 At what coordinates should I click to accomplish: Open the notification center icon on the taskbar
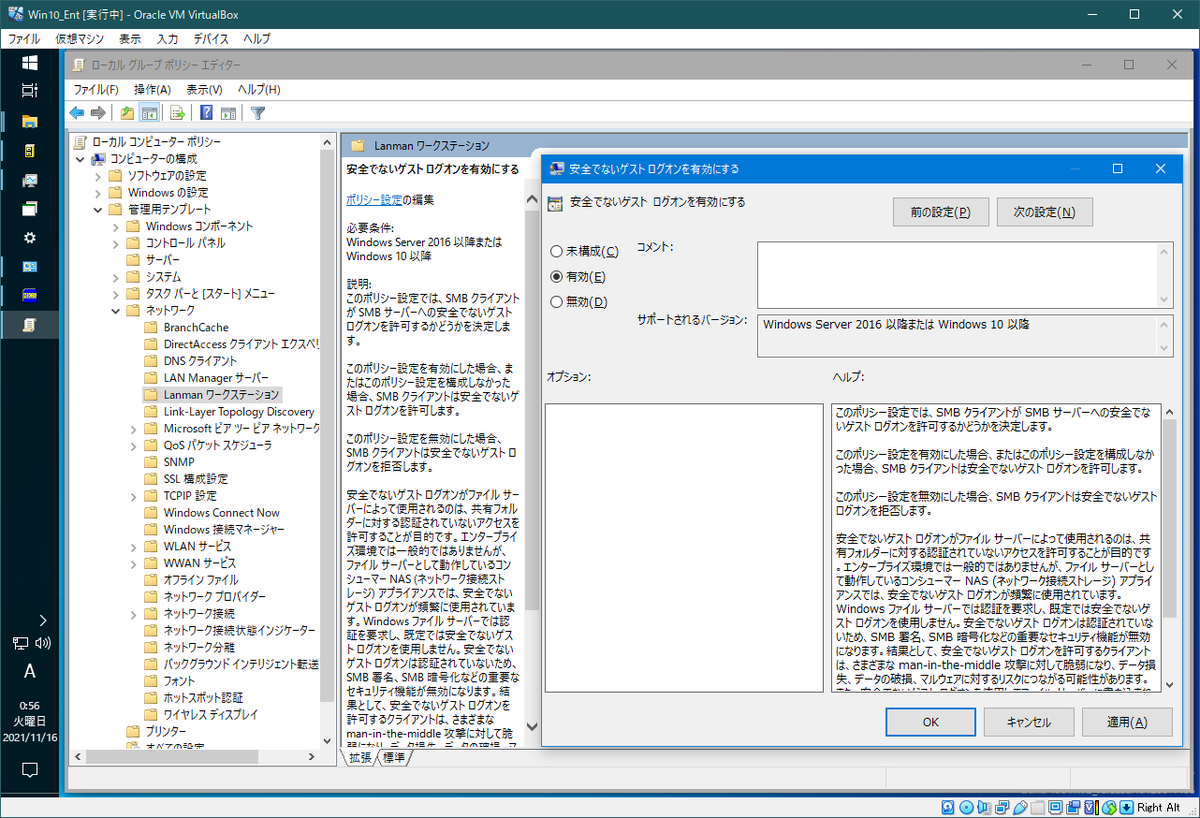coord(30,769)
